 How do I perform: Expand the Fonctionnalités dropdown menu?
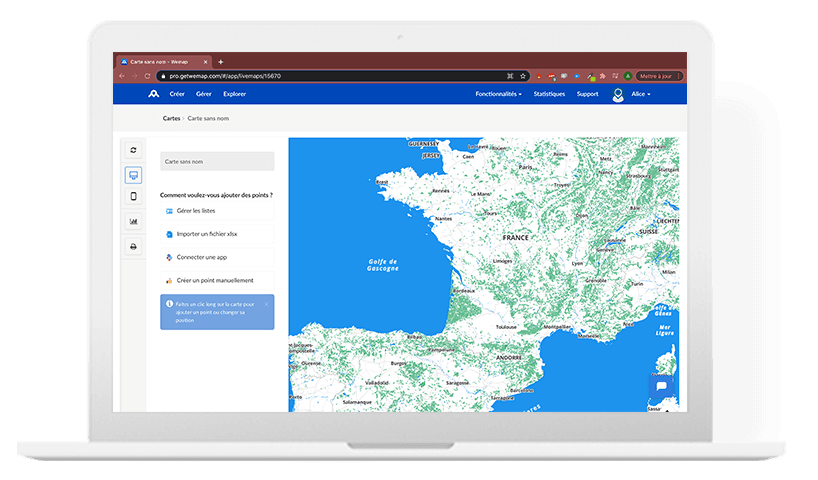498,94
